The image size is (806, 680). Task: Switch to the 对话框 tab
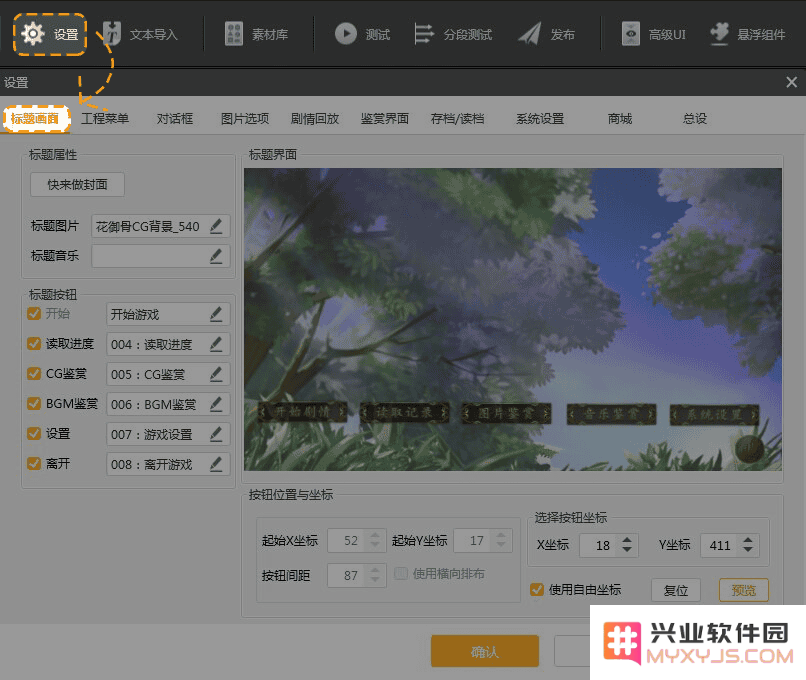click(x=175, y=119)
